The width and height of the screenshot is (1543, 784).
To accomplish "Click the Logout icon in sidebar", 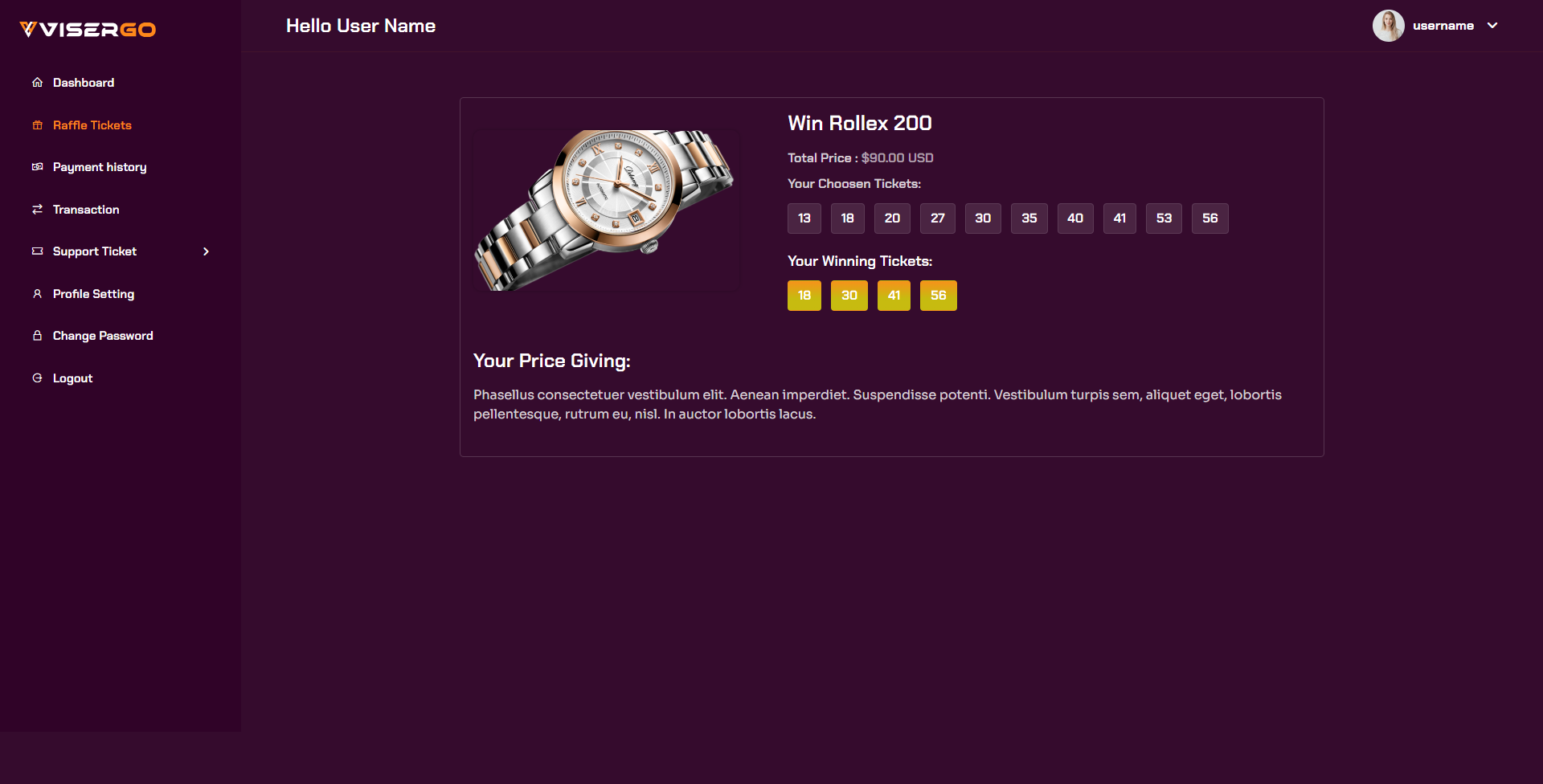I will (37, 378).
